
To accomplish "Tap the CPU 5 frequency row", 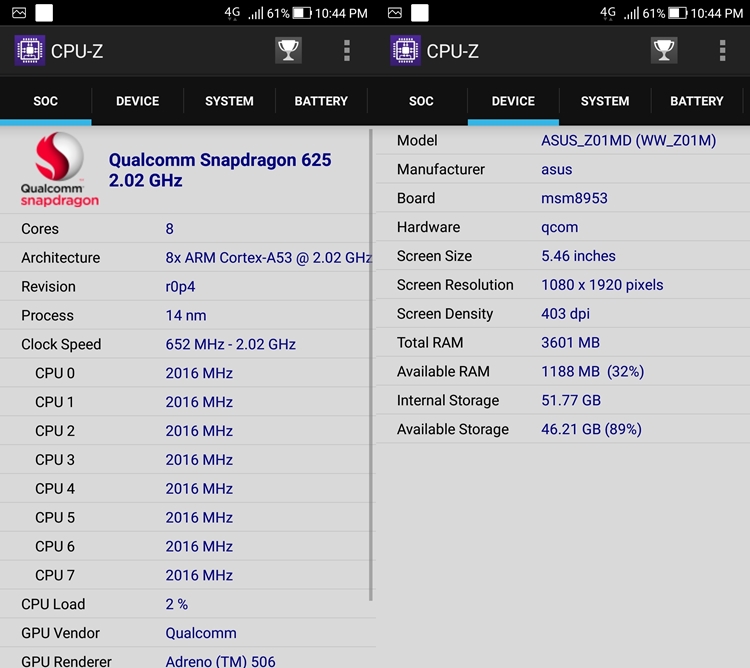I will coord(188,517).
